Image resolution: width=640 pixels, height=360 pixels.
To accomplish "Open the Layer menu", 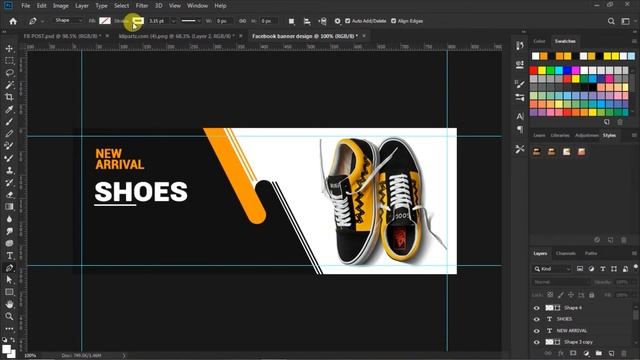I will click(82, 6).
